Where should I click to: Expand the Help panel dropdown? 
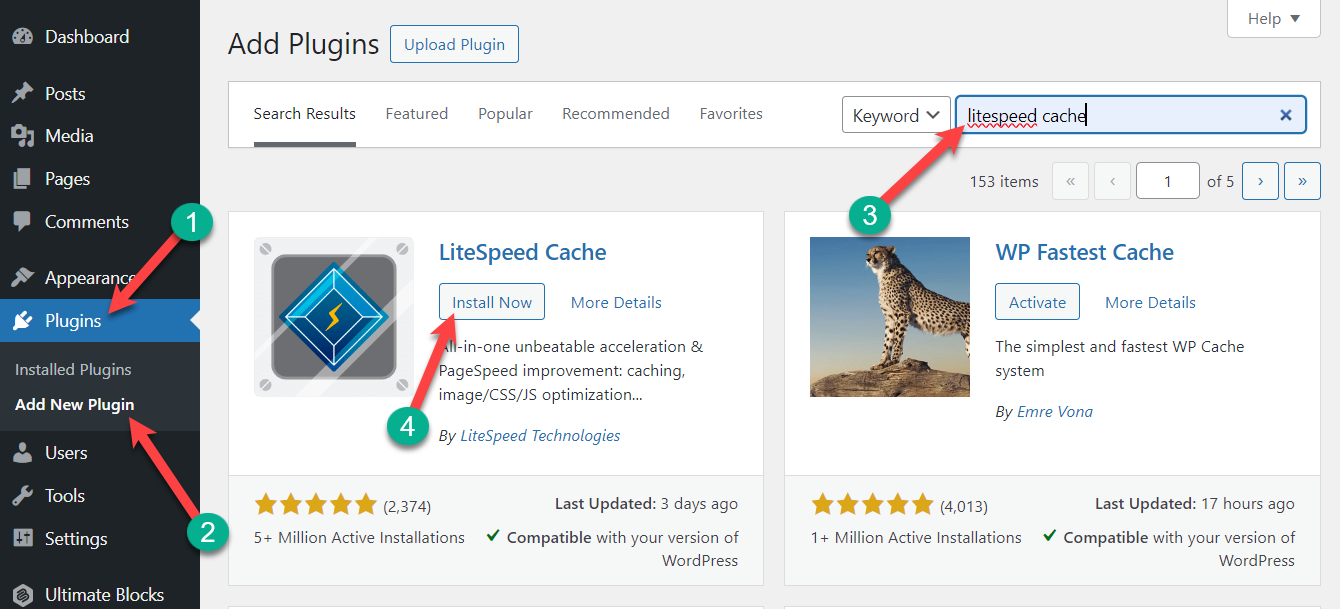[1272, 18]
